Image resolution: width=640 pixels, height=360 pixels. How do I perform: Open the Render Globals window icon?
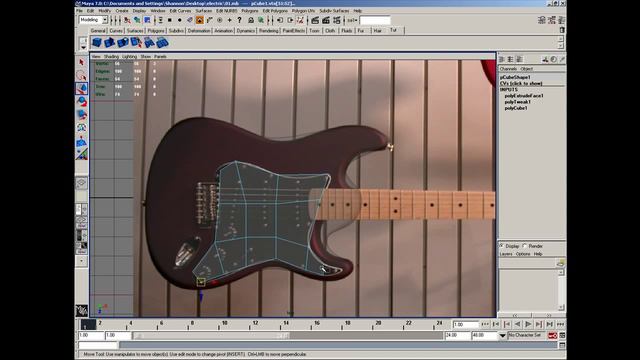[x=337, y=20]
